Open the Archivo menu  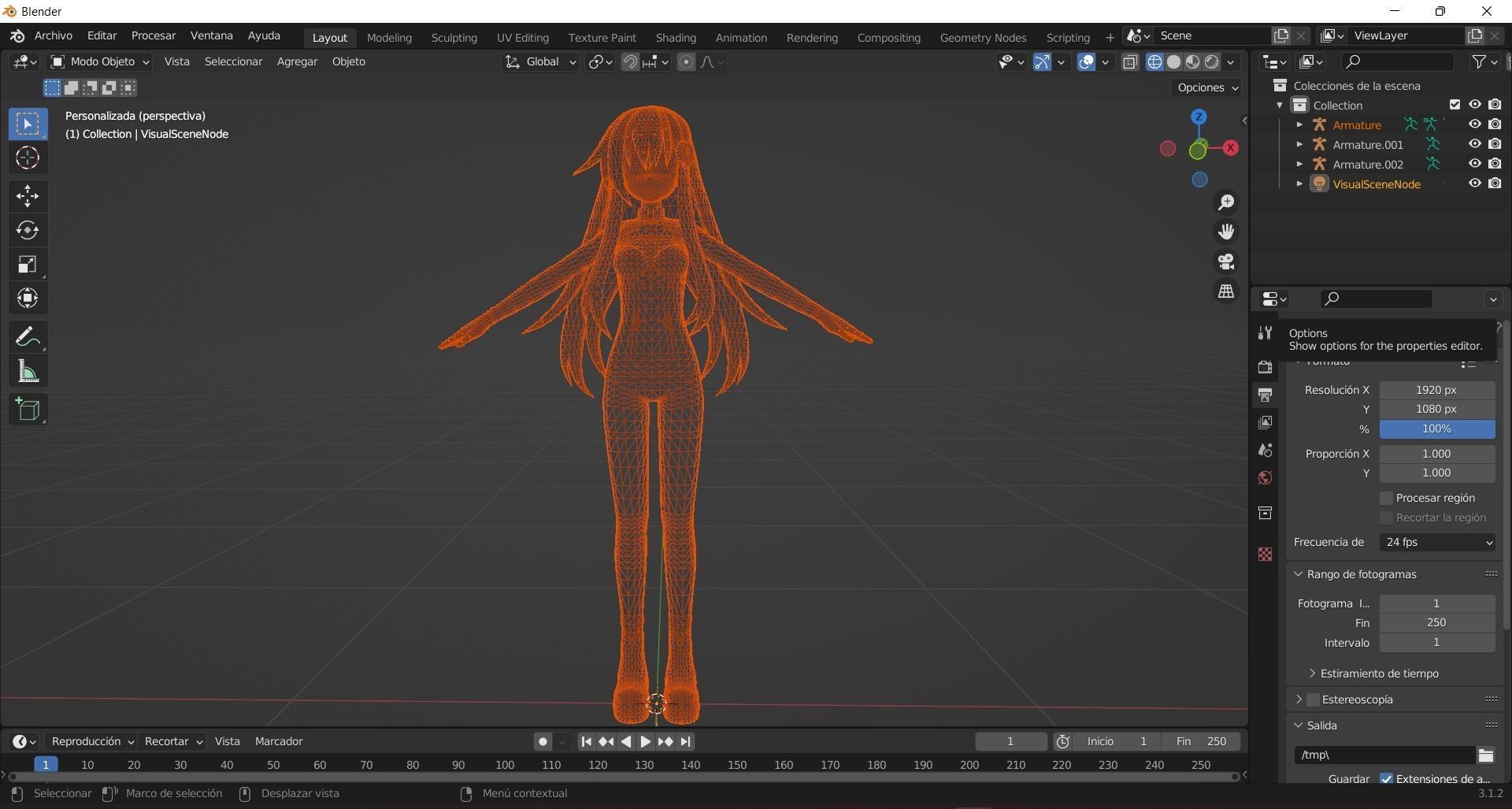click(x=54, y=35)
